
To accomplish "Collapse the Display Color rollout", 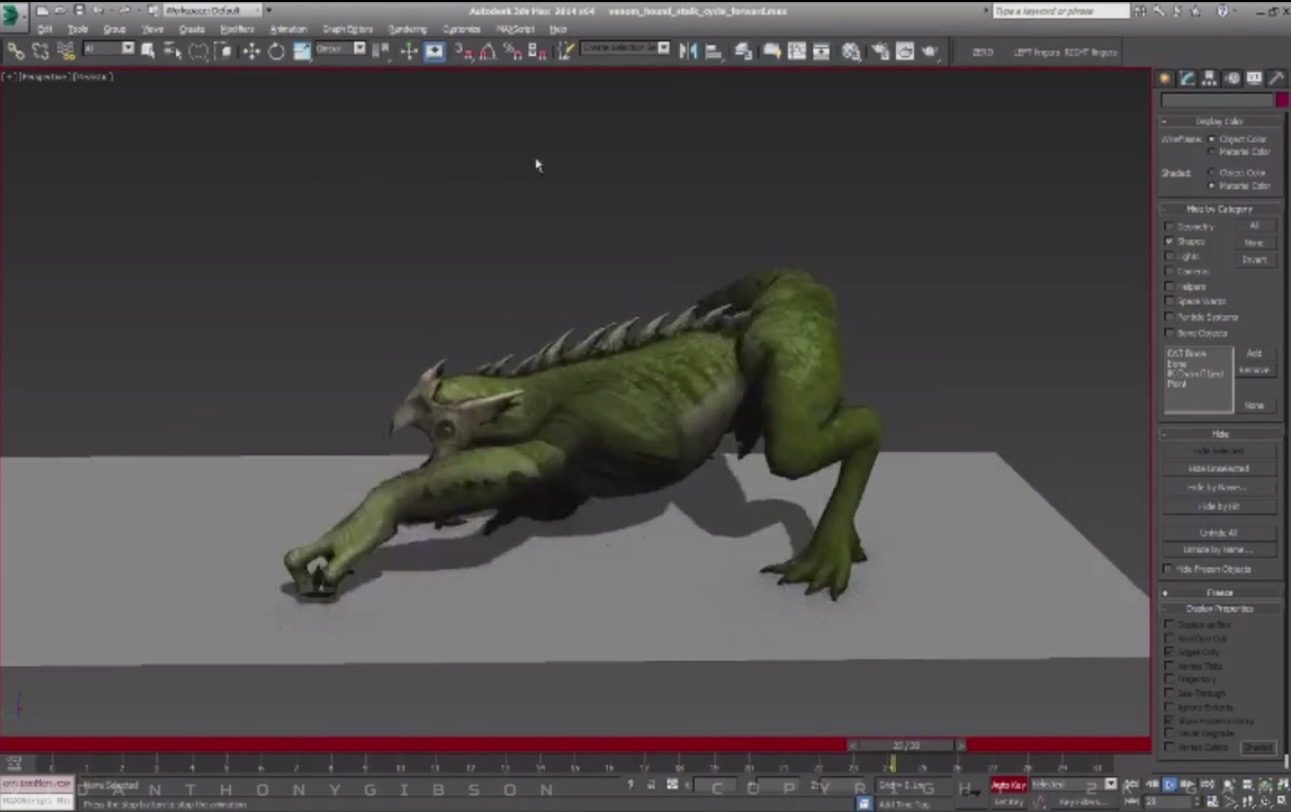I will click(x=1219, y=121).
